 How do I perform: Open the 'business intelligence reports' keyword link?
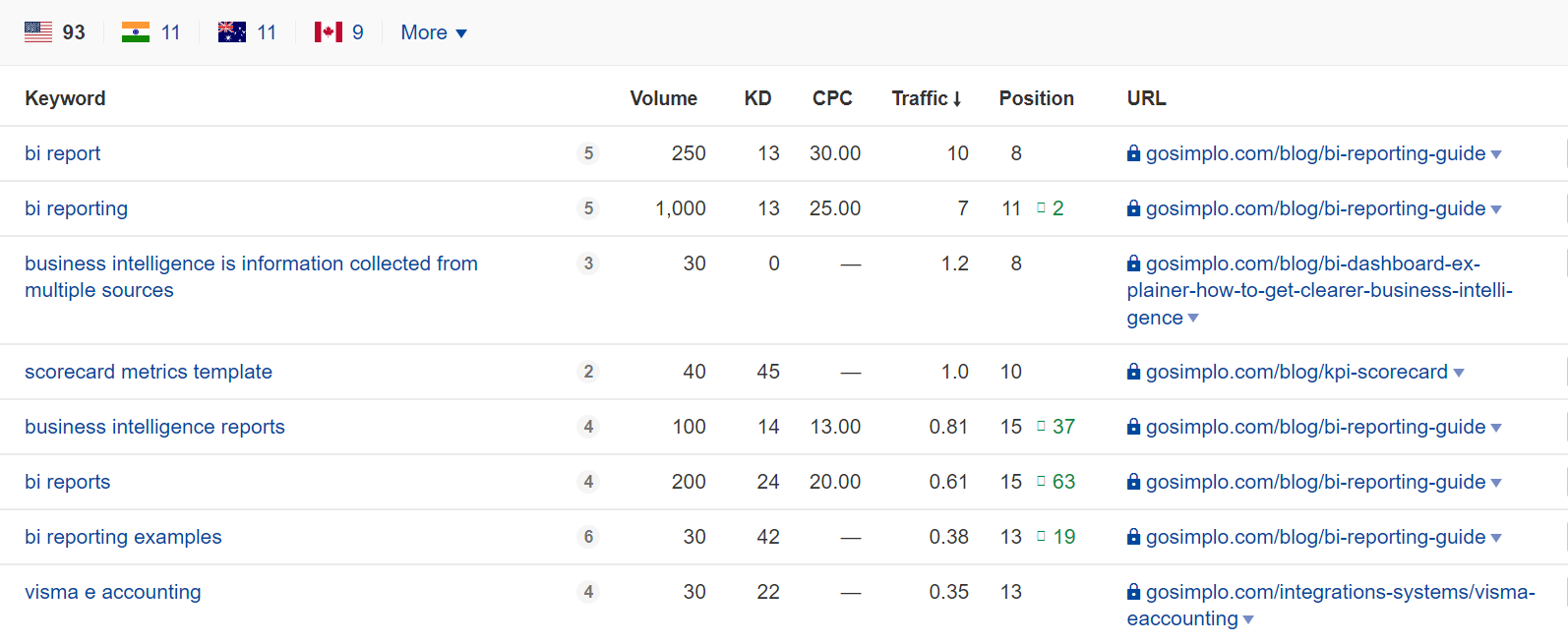(154, 427)
